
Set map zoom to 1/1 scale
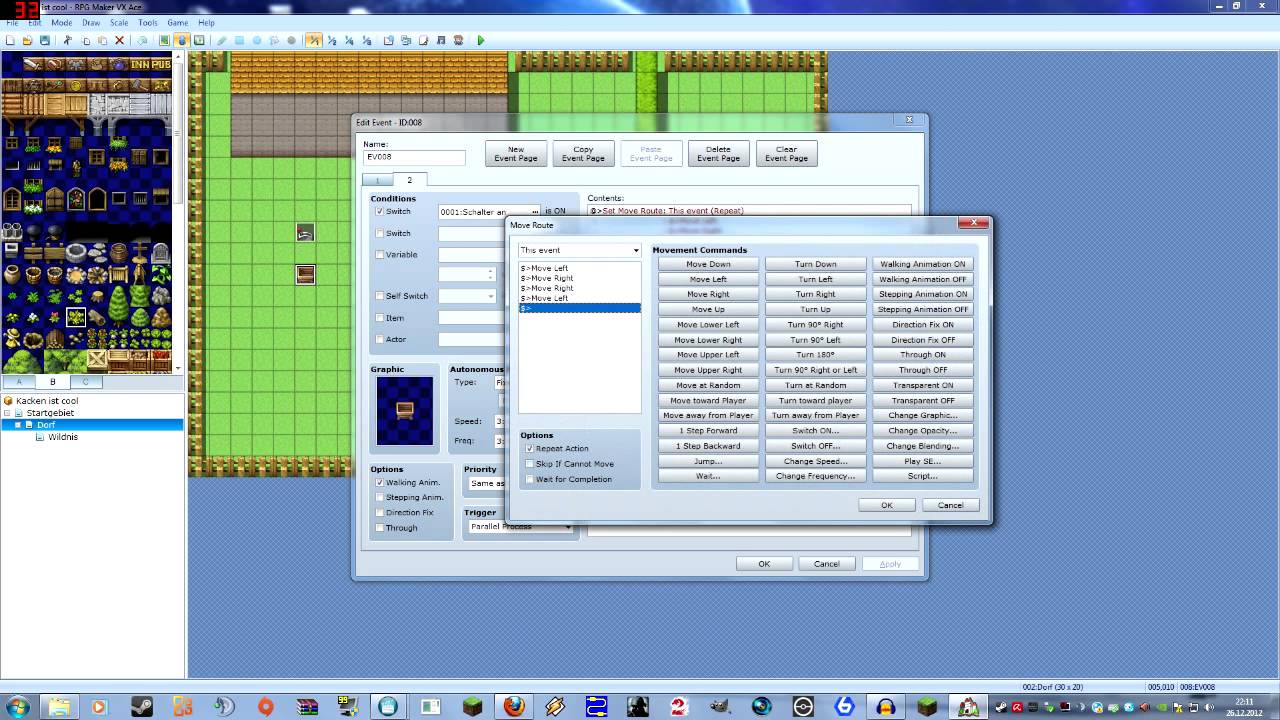(314, 40)
